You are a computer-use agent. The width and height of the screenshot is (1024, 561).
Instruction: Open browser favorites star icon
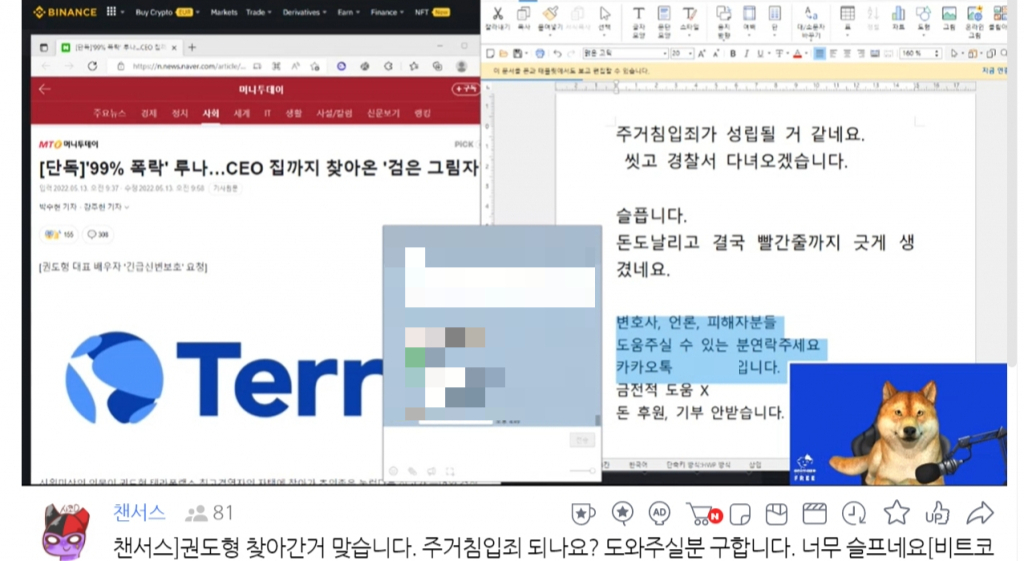[x=414, y=66]
